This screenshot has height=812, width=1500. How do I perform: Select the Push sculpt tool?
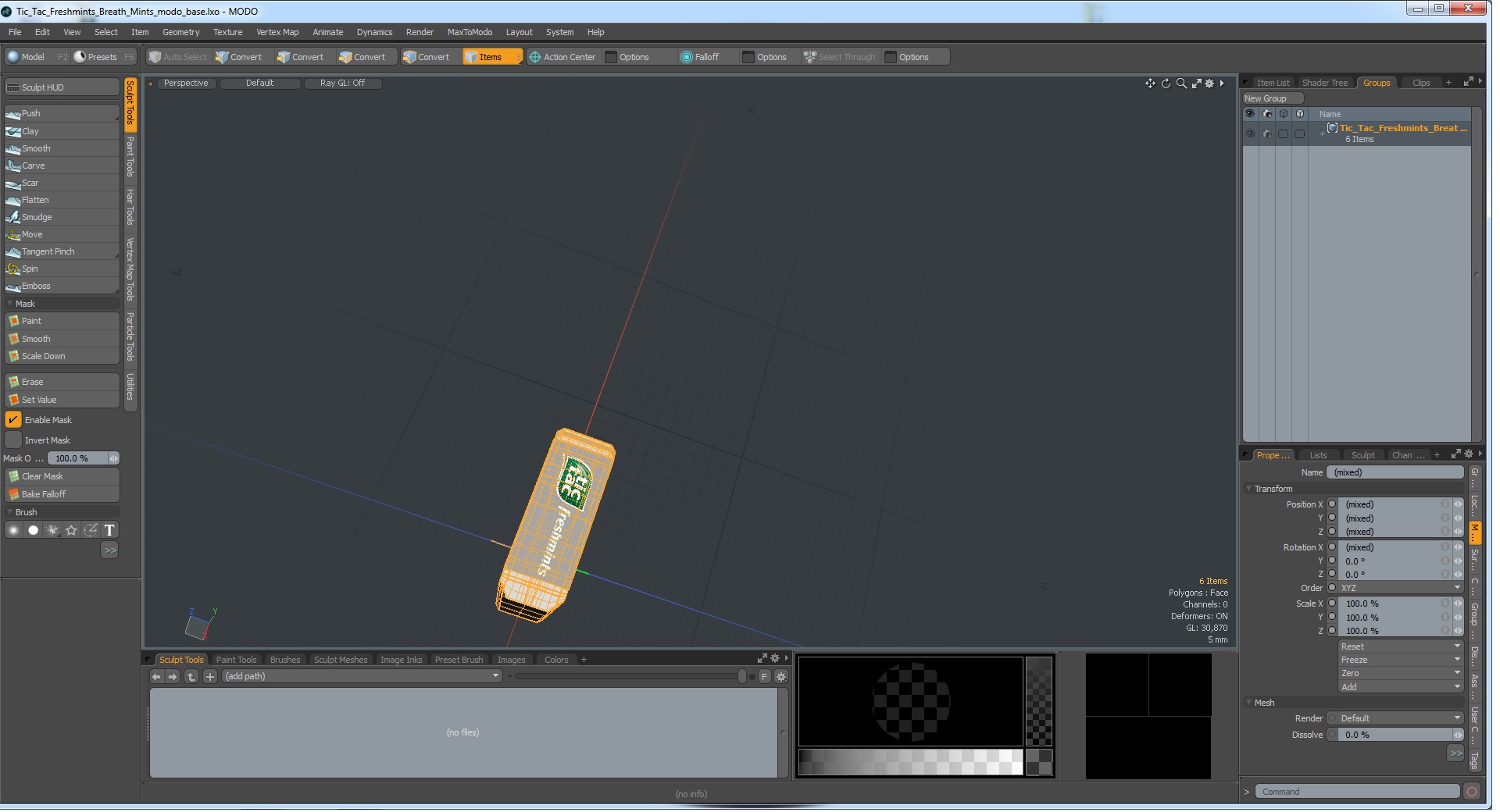tap(61, 114)
